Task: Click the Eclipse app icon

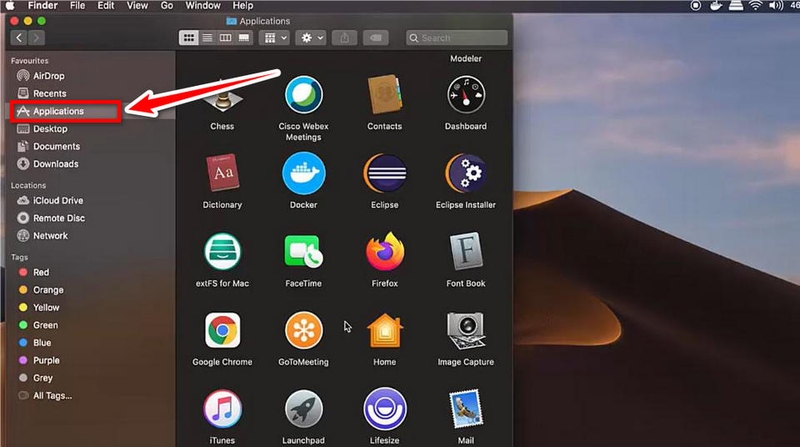Action: click(385, 173)
